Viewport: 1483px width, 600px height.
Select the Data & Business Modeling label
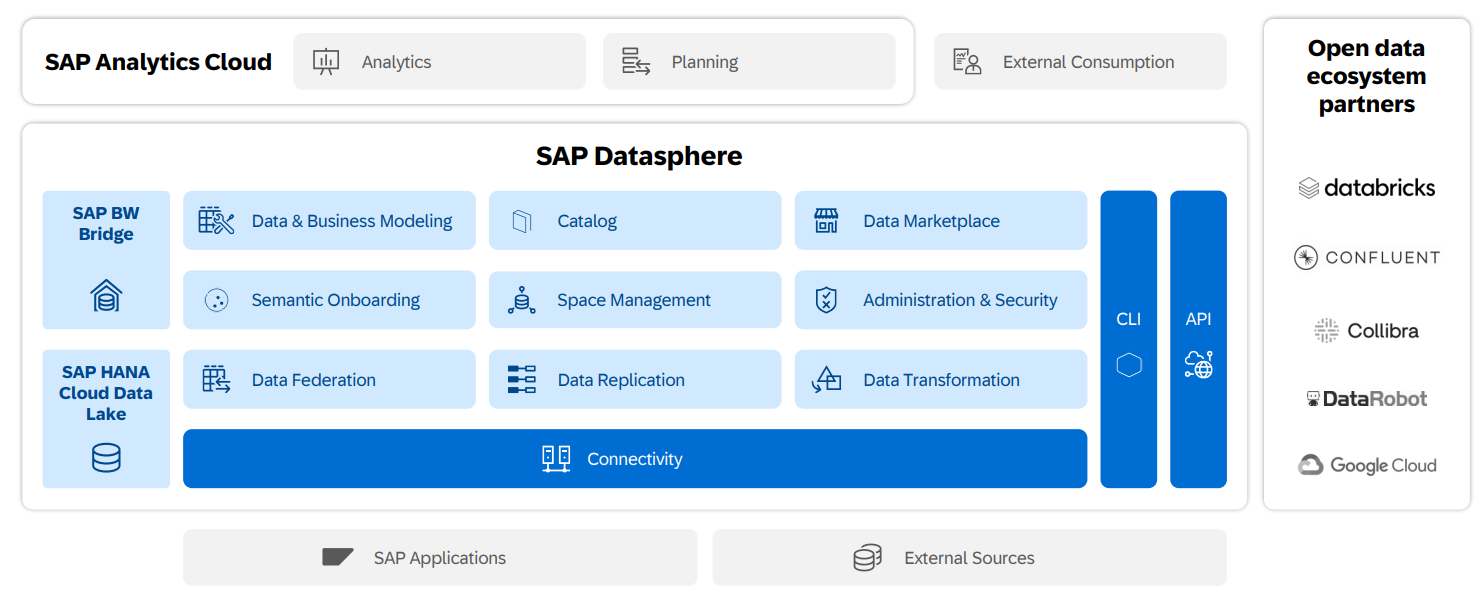click(x=352, y=221)
